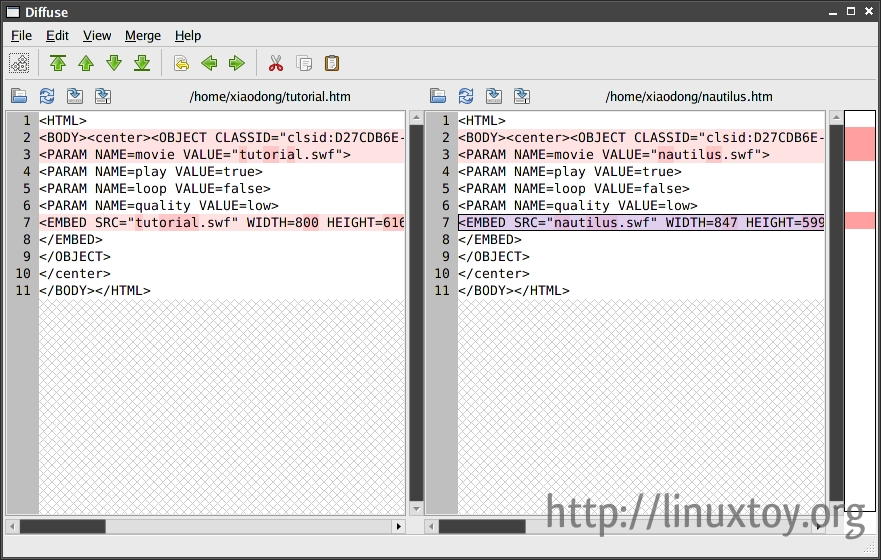Click the left pane horizontal scrollbar thumb

[x=62, y=526]
